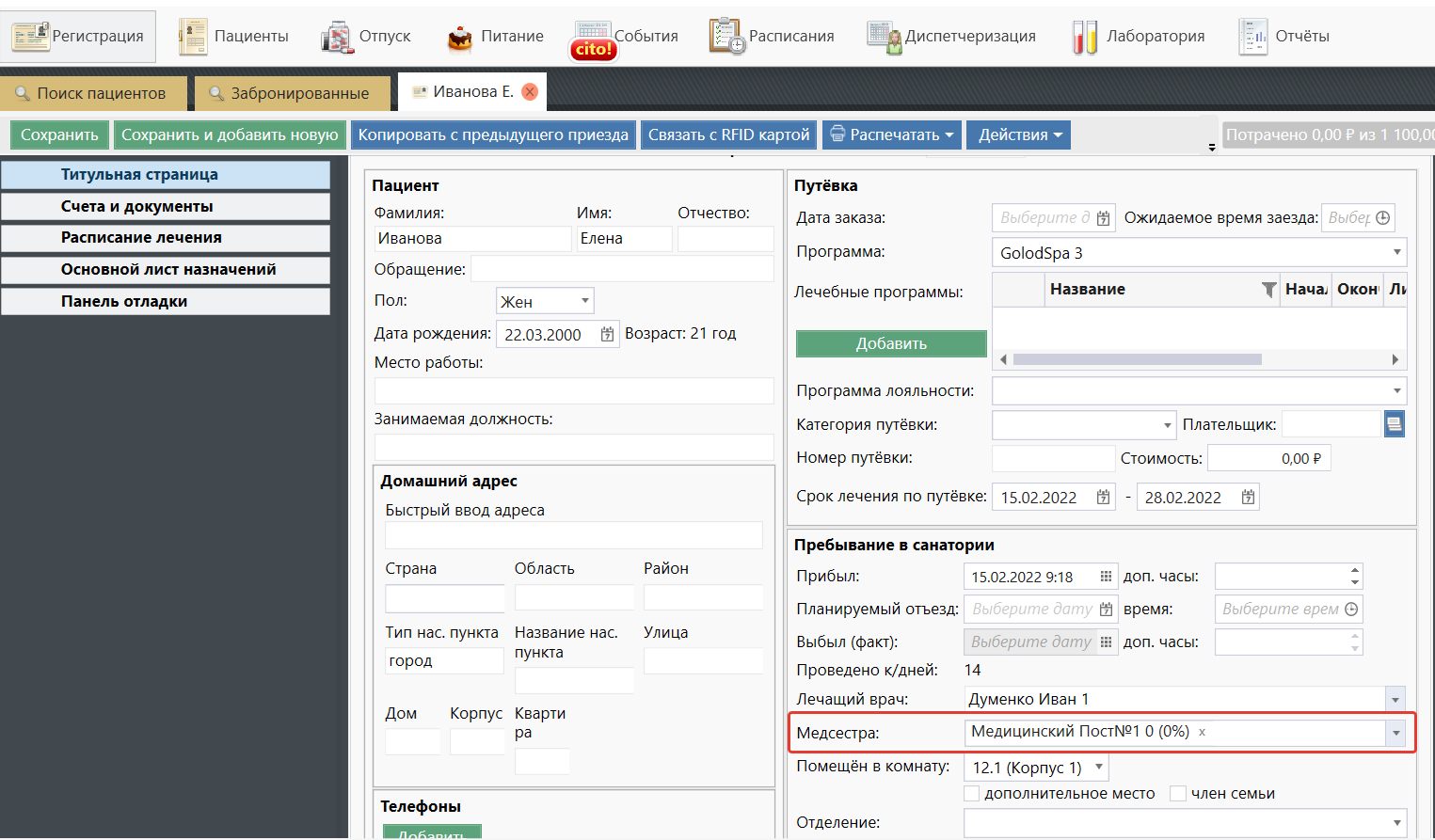Open the Расписания clipboard icon
This screenshot has height=840, width=1435.
[725, 37]
